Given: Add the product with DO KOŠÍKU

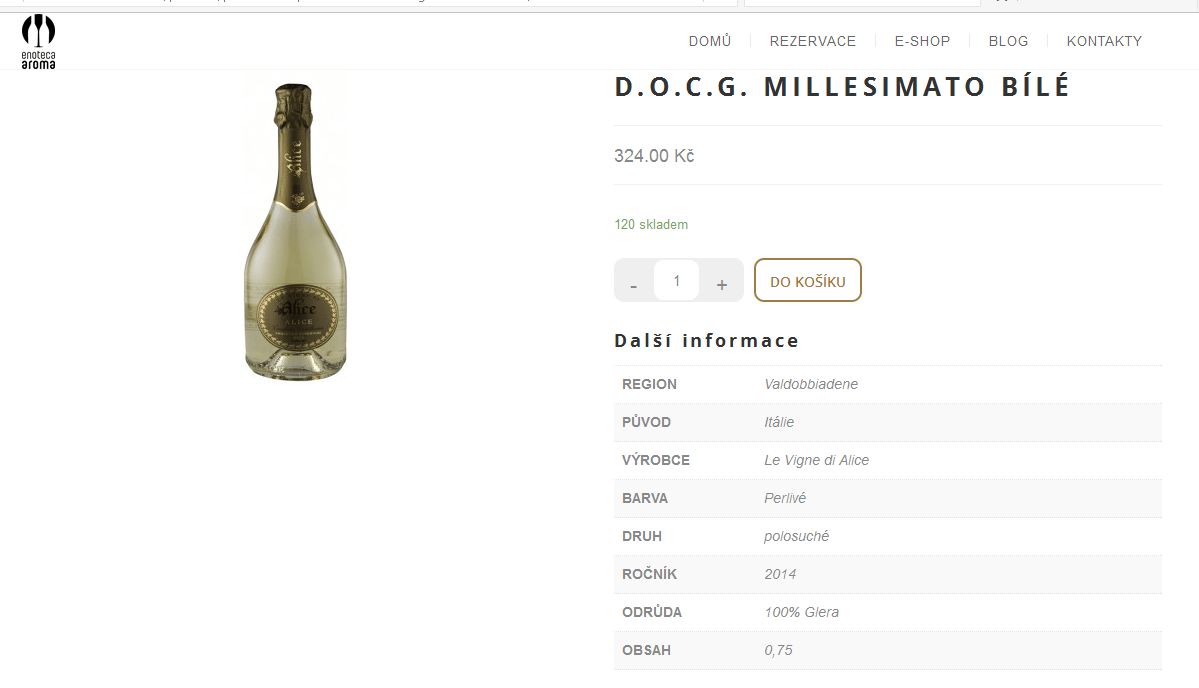Looking at the screenshot, I should pos(807,281).
